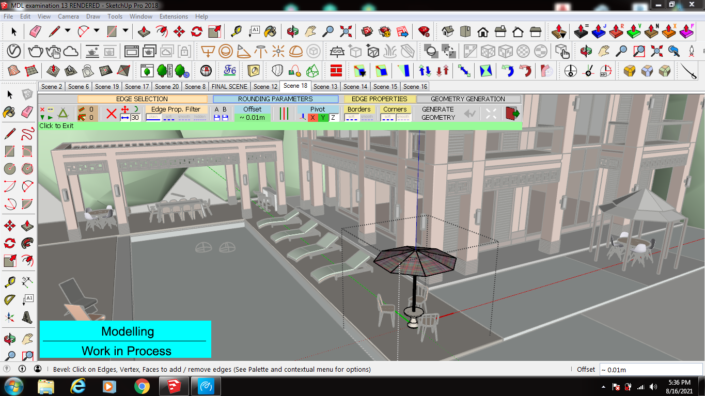Switch to the FINAL SCENE tab
This screenshot has height=396, width=705.
click(x=229, y=86)
